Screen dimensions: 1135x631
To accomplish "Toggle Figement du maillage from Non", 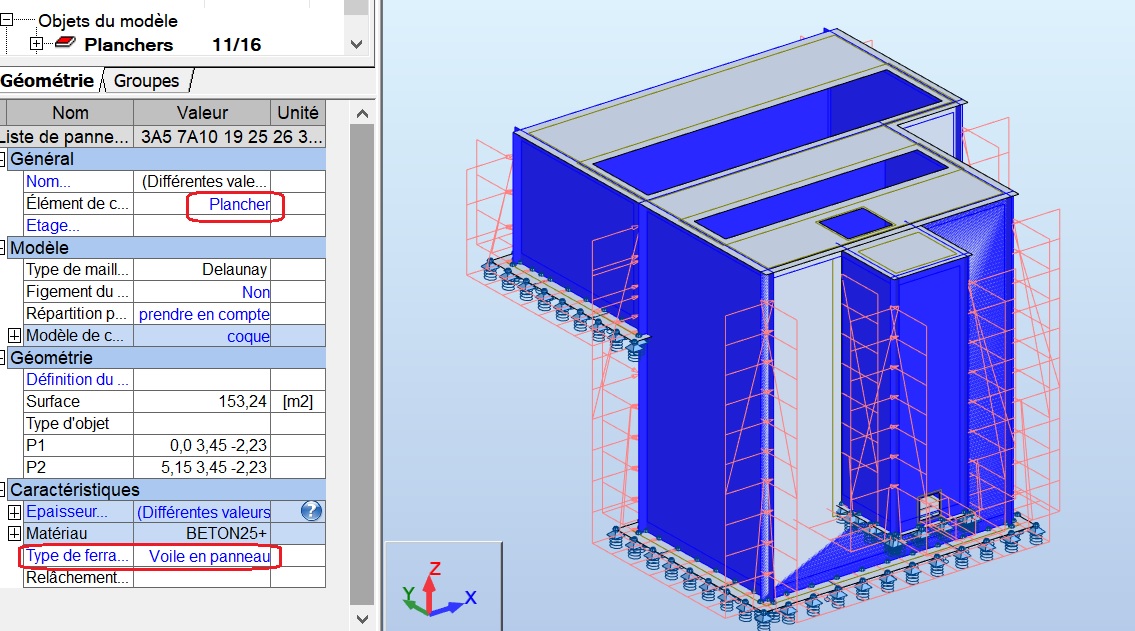I will pyautogui.click(x=255, y=291).
